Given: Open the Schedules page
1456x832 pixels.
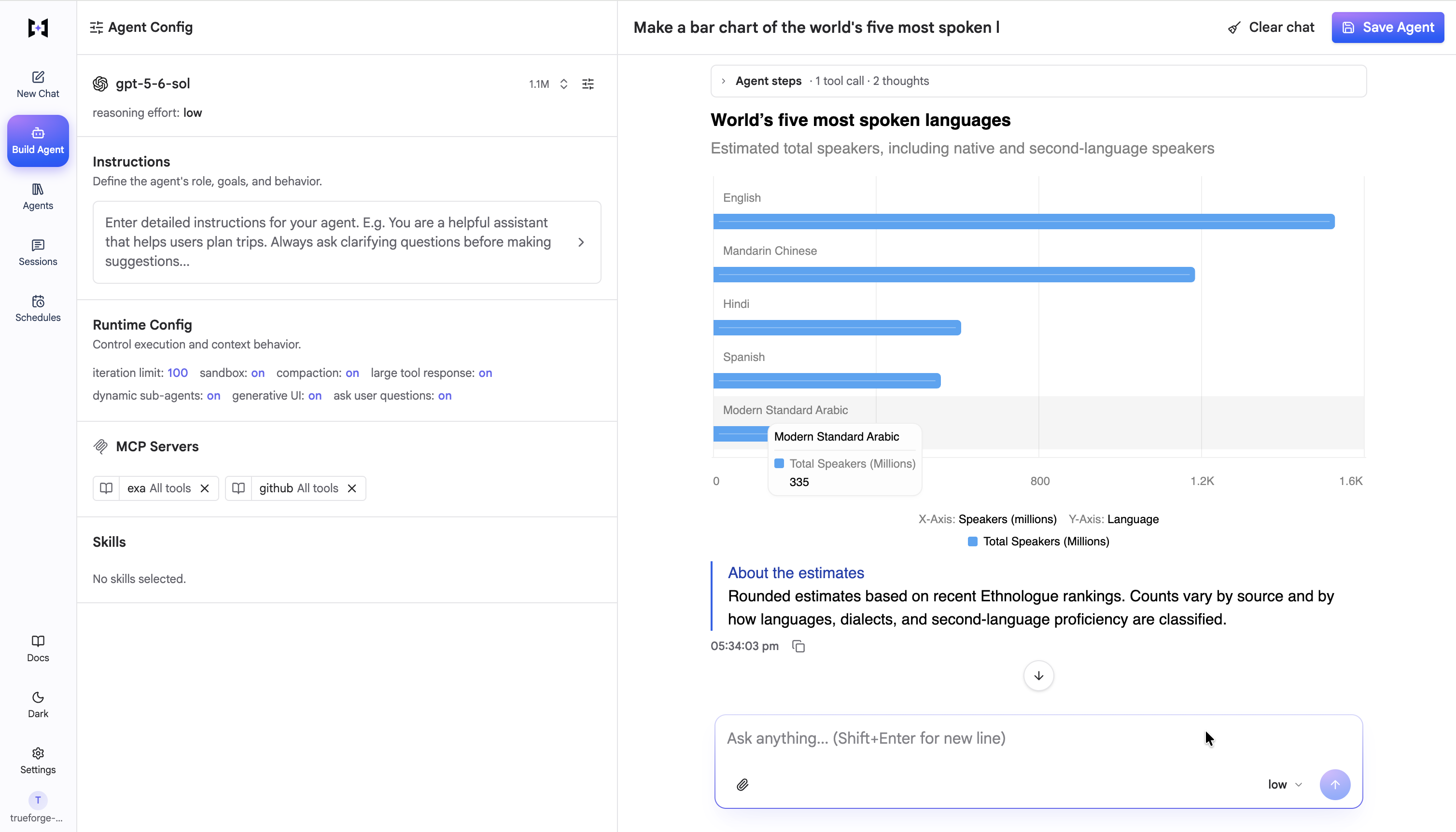Looking at the screenshot, I should pyautogui.click(x=38, y=308).
